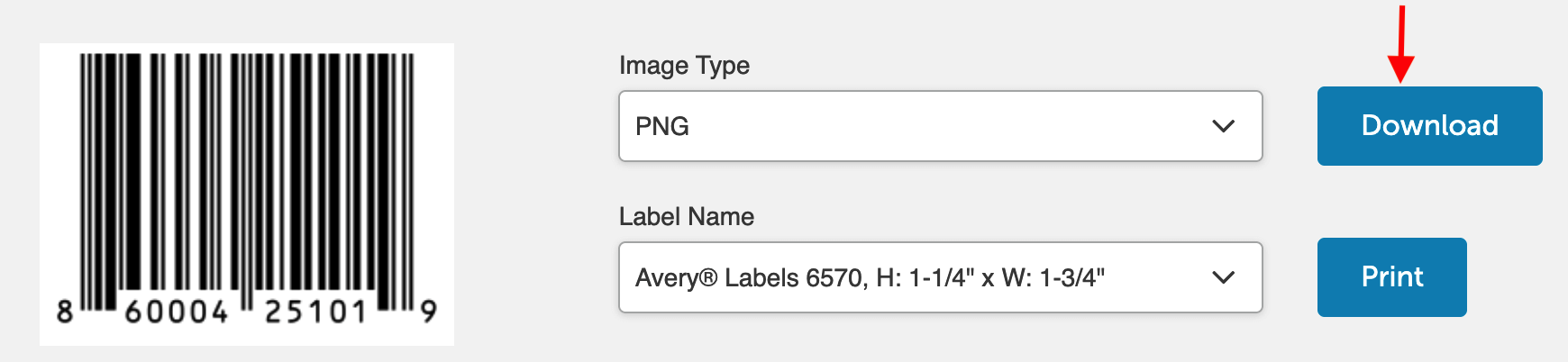Click the chevron arrow beside PNG
Image resolution: width=1568 pixels, height=362 pixels.
(1223, 126)
